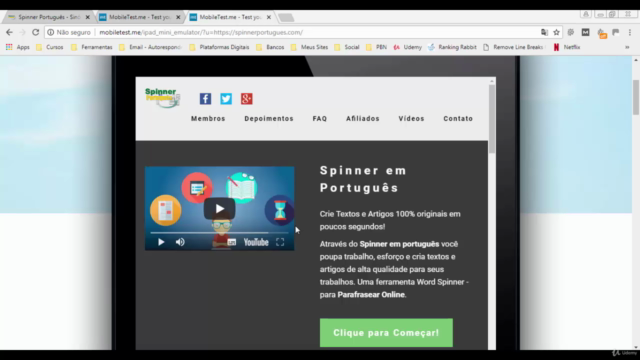Open the gear extension icon
This screenshot has width=640, height=360.
click(x=571, y=32)
